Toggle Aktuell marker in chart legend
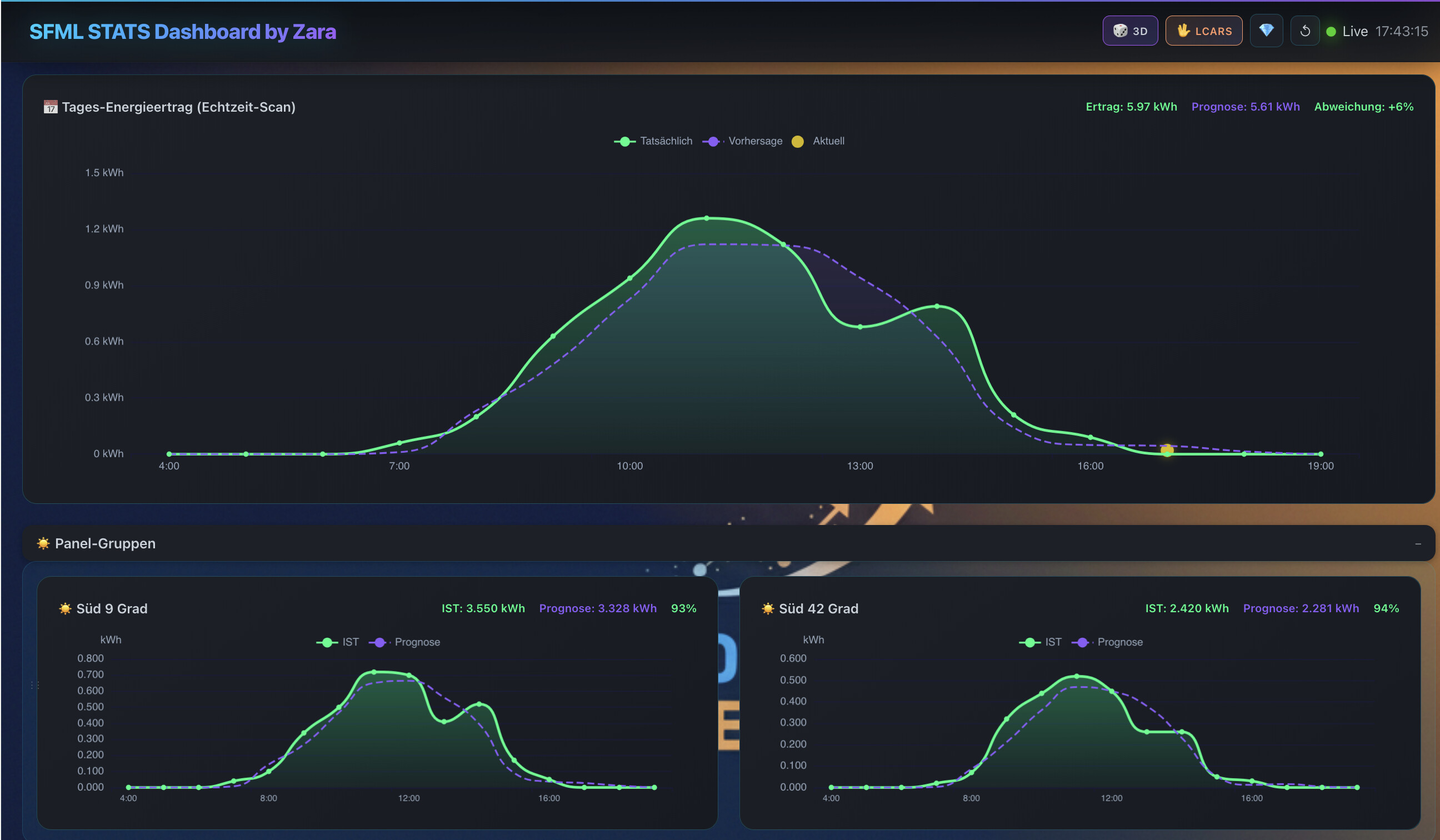Viewport: 1440px width, 840px height. coord(818,141)
